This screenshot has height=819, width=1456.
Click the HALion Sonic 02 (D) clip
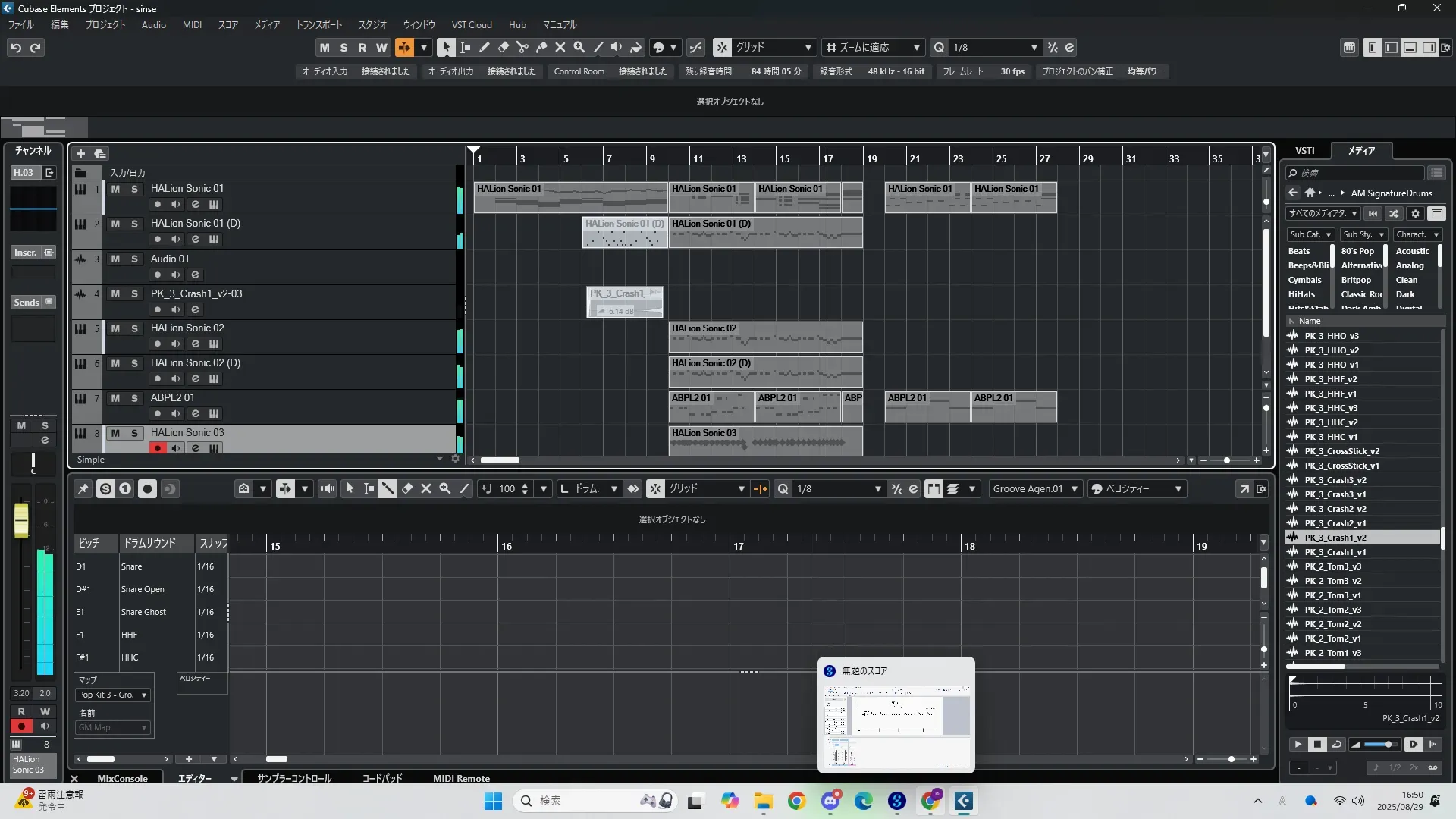[764, 372]
